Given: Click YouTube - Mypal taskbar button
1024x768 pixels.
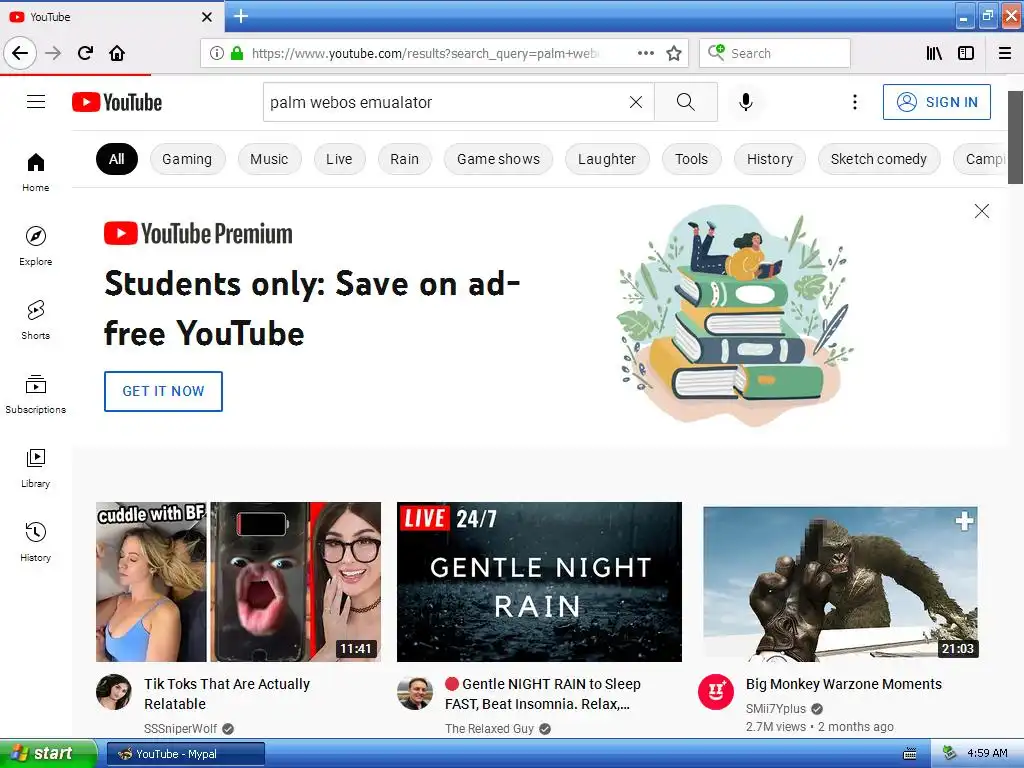Looking at the screenshot, I should (x=185, y=754).
